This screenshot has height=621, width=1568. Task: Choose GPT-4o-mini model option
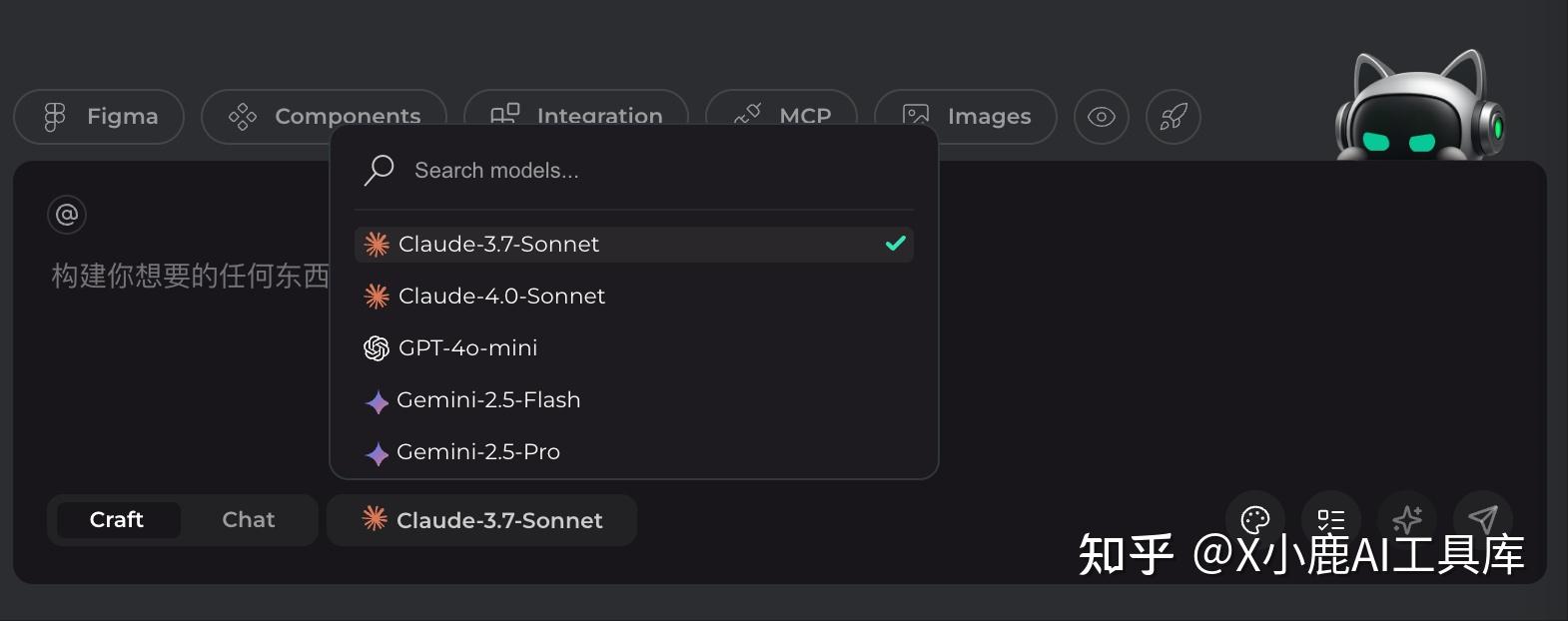[467, 348]
